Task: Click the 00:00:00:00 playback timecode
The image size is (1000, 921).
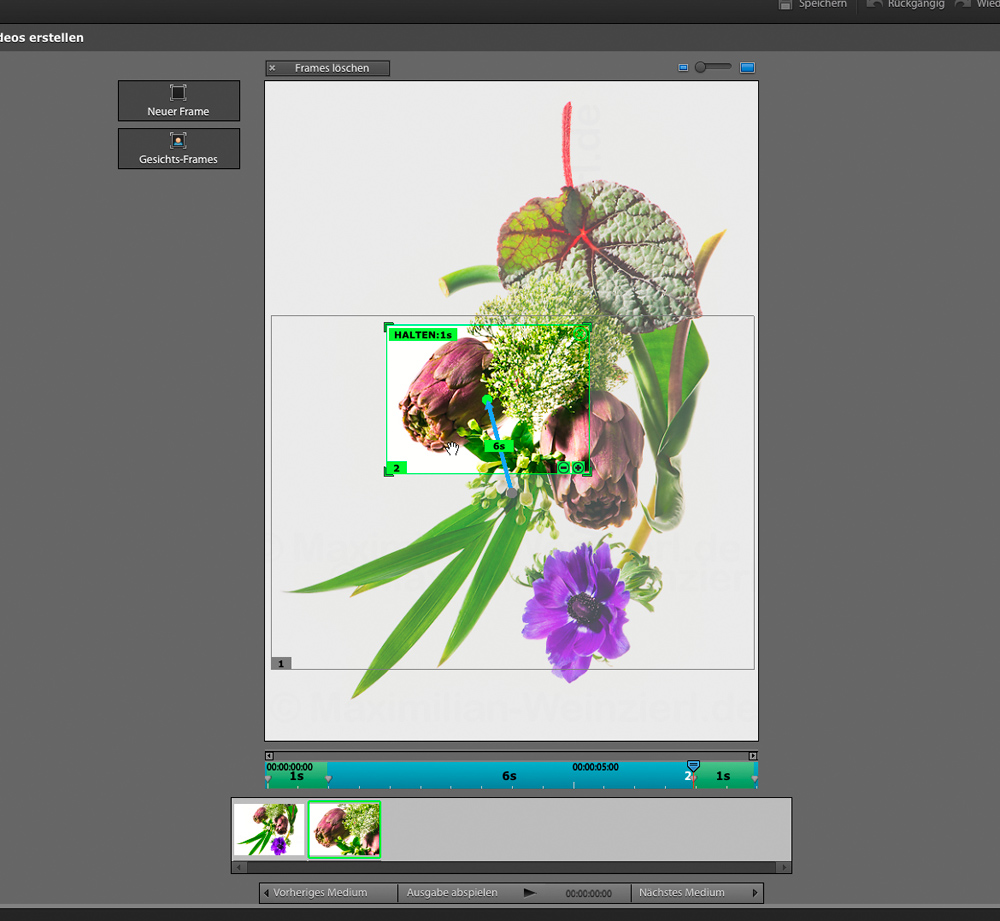Action: (x=588, y=894)
